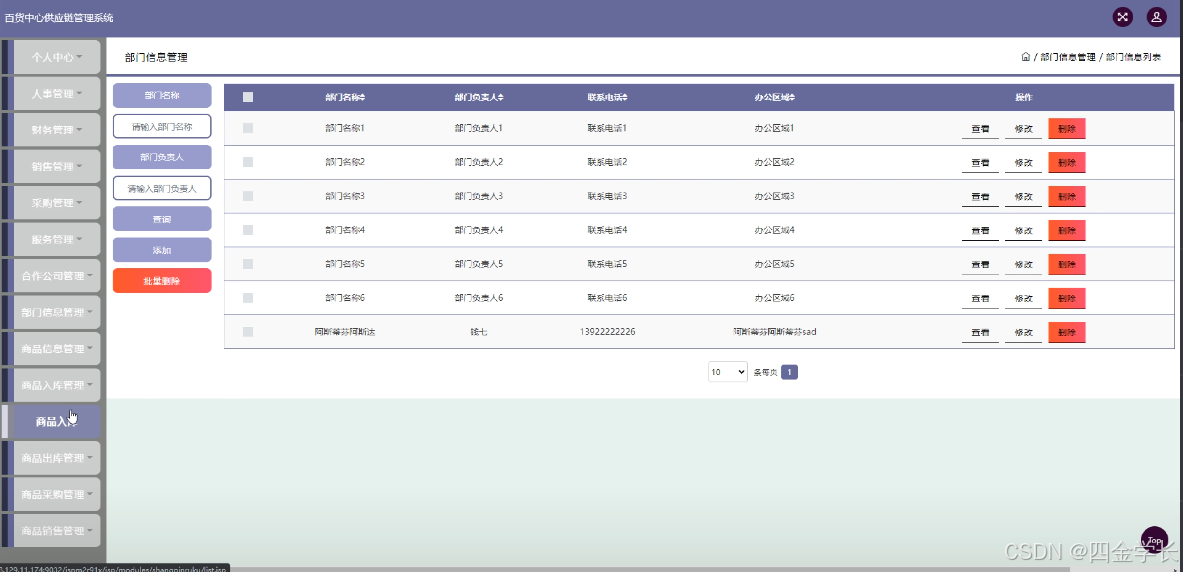Select checkbox for row 部门名称6
Screen dimensions: 1183x572
coord(248,298)
